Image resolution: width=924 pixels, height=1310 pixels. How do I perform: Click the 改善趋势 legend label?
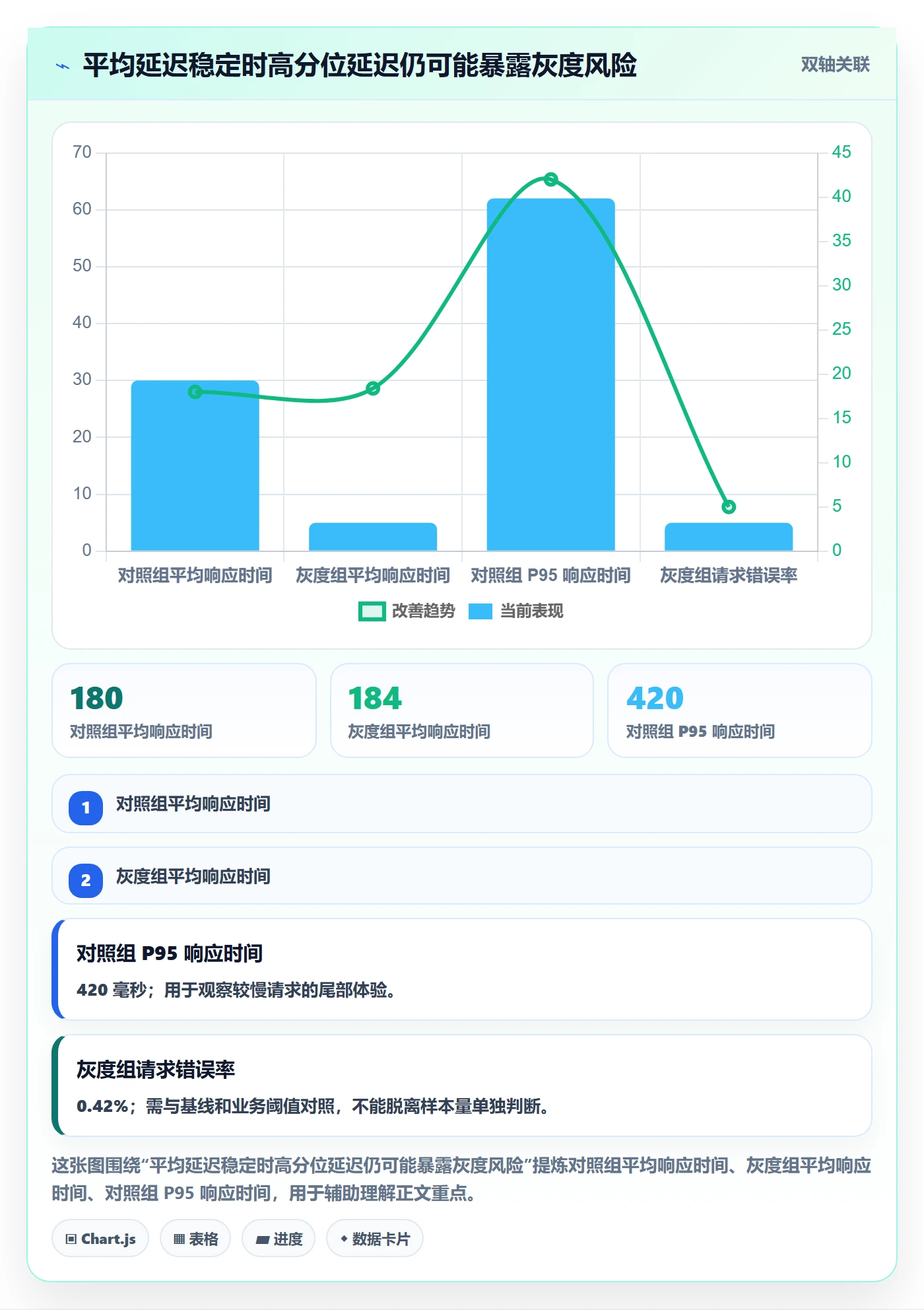click(x=424, y=611)
